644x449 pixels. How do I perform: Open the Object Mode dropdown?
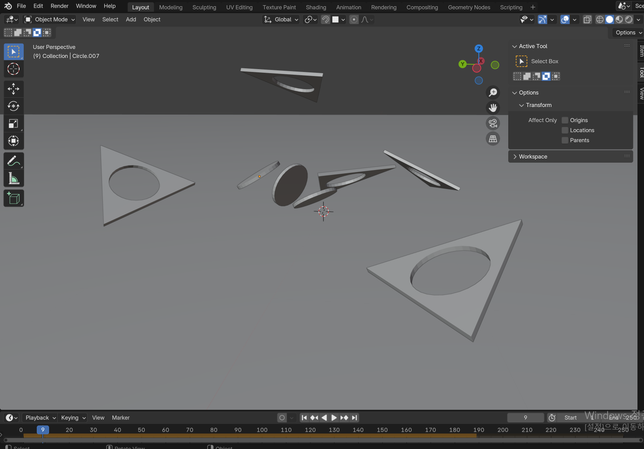(50, 19)
